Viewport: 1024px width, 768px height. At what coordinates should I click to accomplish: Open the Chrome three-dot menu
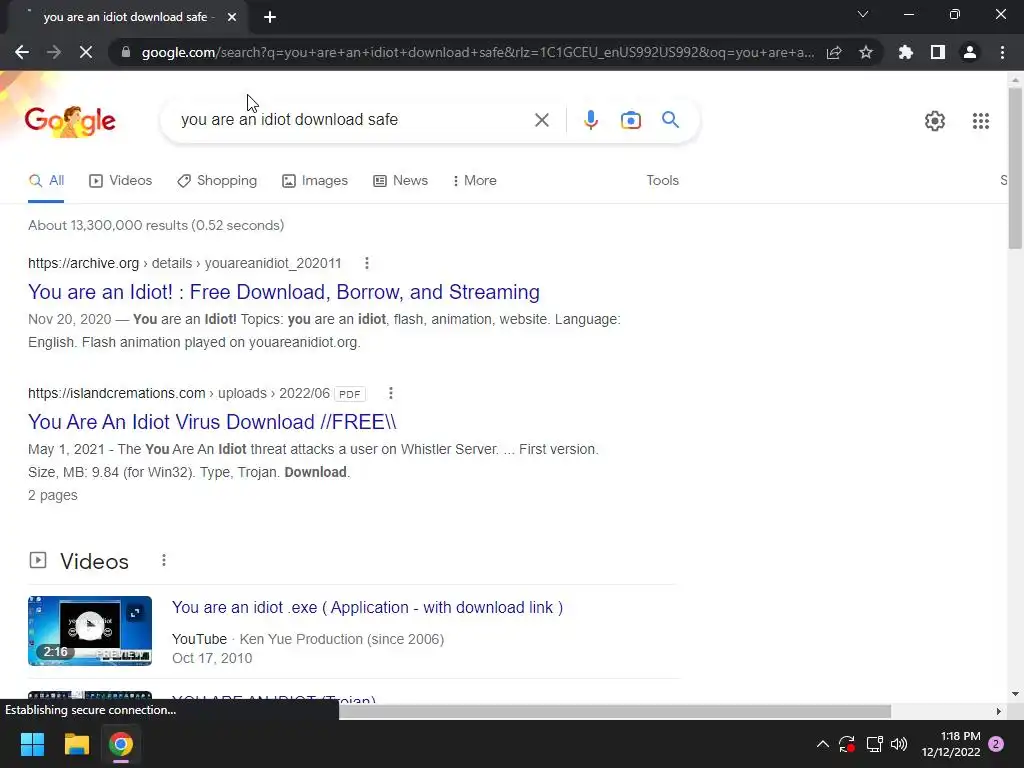pyautogui.click(x=1002, y=52)
